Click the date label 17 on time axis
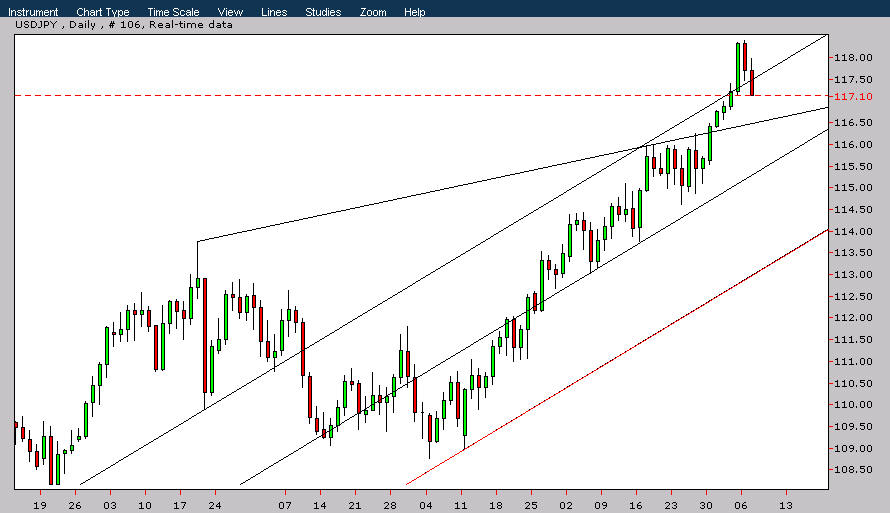Screen dimensions: 890x513 (180, 506)
